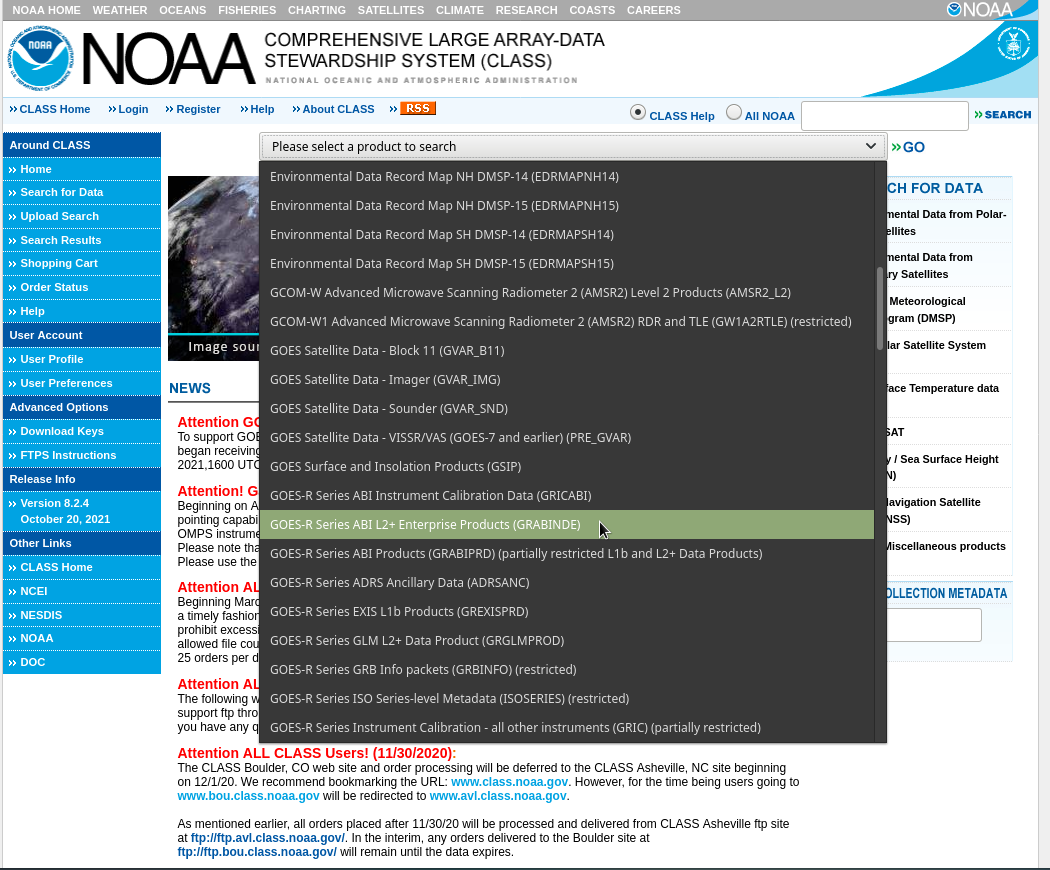Open COASTS in the top NOAA menu
The width and height of the screenshot is (1050, 870).
(592, 10)
